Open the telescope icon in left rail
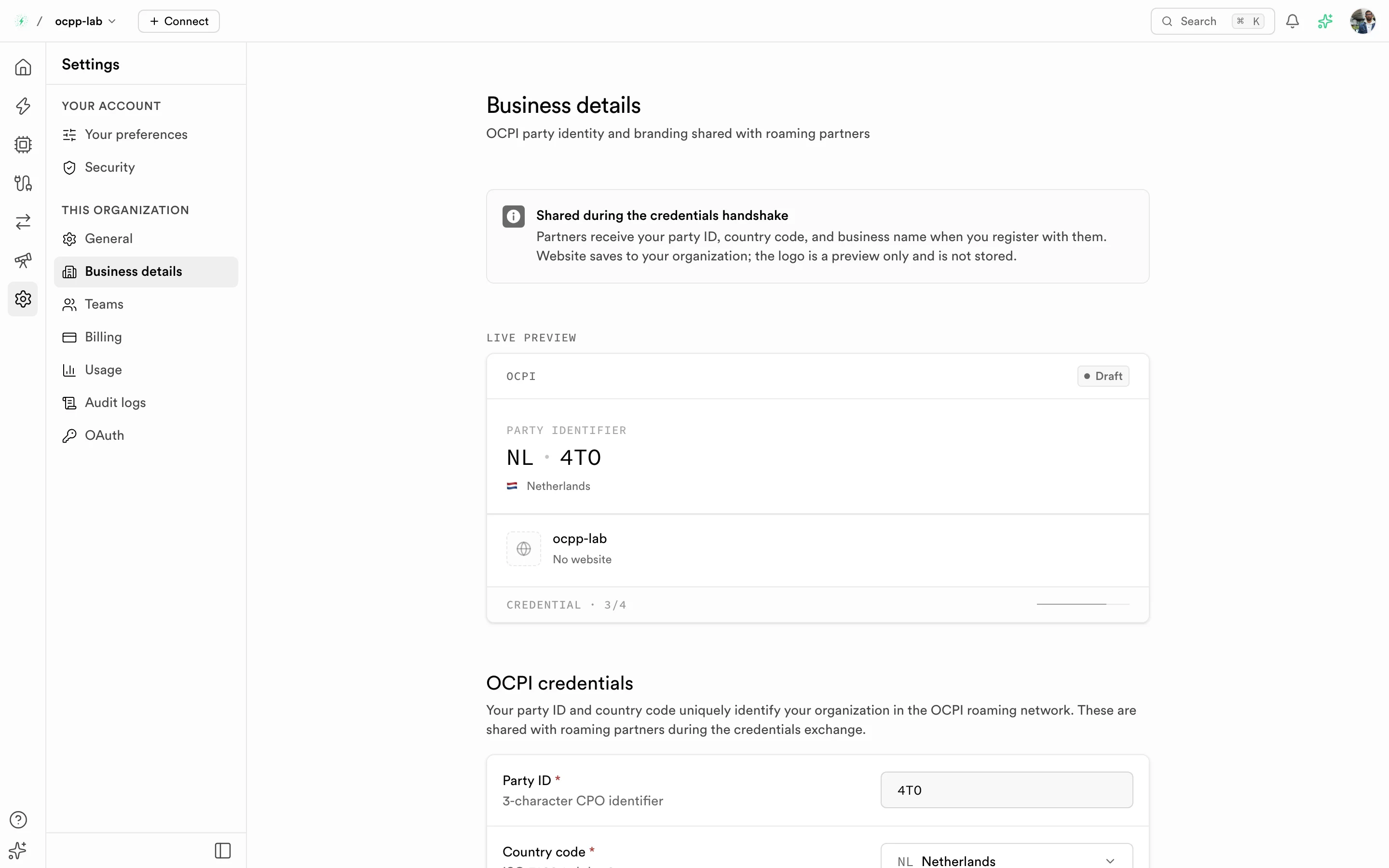The image size is (1389, 868). [23, 260]
